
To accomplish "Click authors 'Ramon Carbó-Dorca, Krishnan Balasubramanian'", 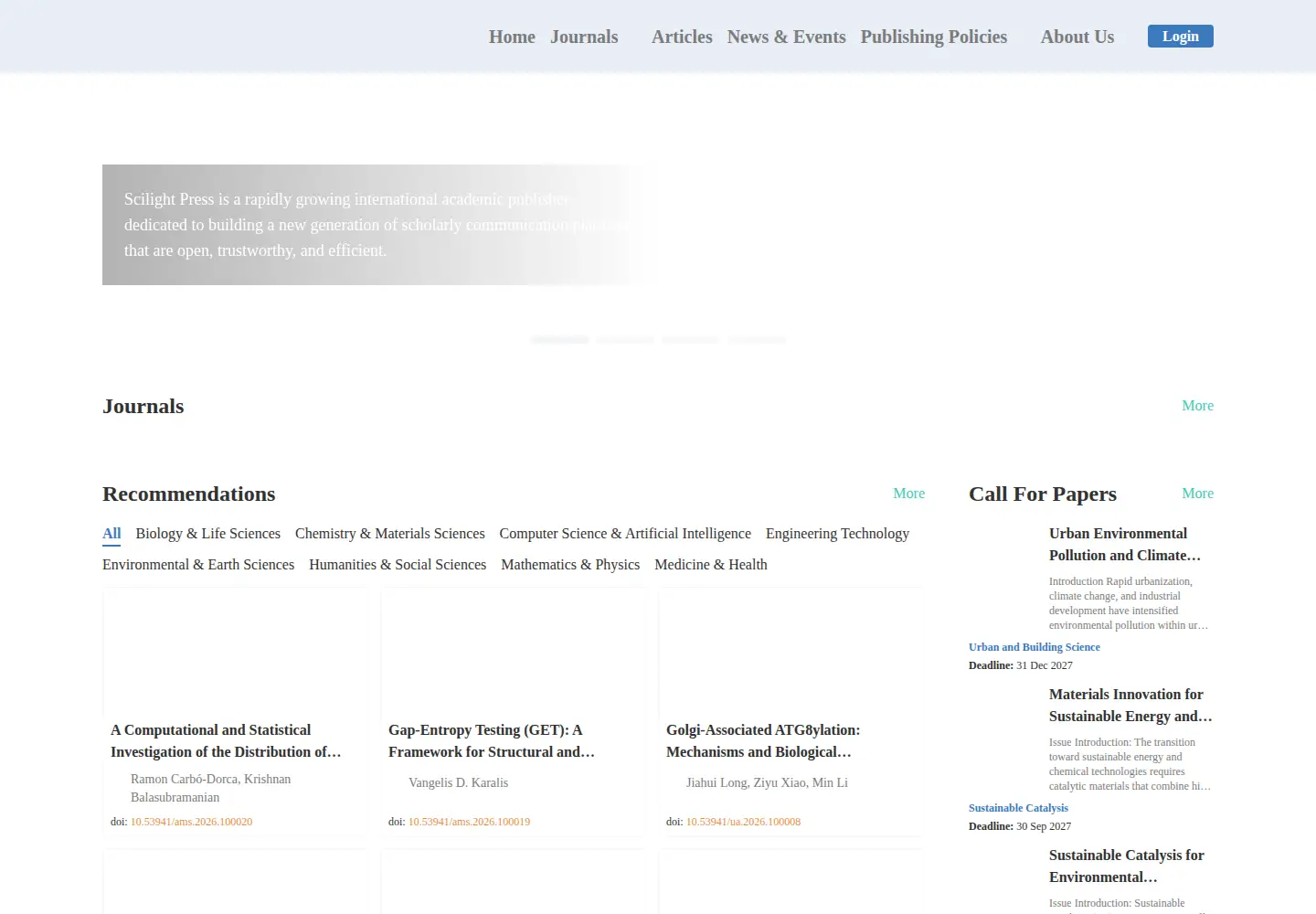I will point(211,788).
